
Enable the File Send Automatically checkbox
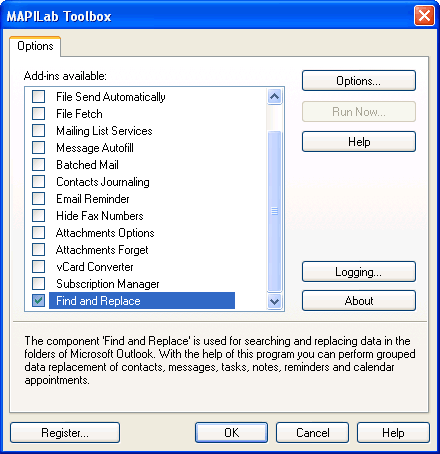pos(38,97)
